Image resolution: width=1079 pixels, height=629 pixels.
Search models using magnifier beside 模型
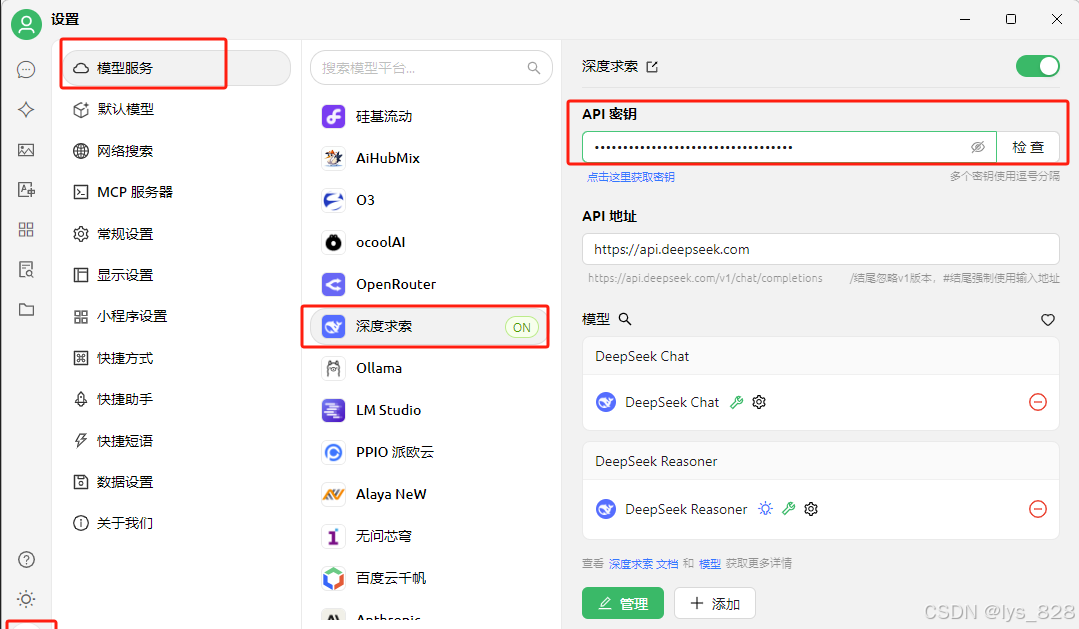pyautogui.click(x=625, y=319)
